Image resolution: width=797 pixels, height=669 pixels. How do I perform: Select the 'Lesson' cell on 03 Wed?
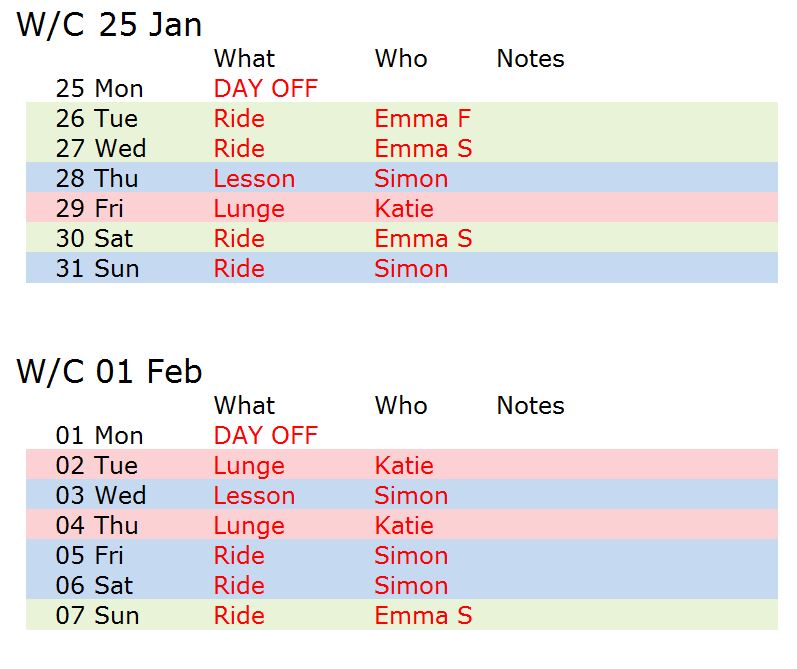coord(254,496)
